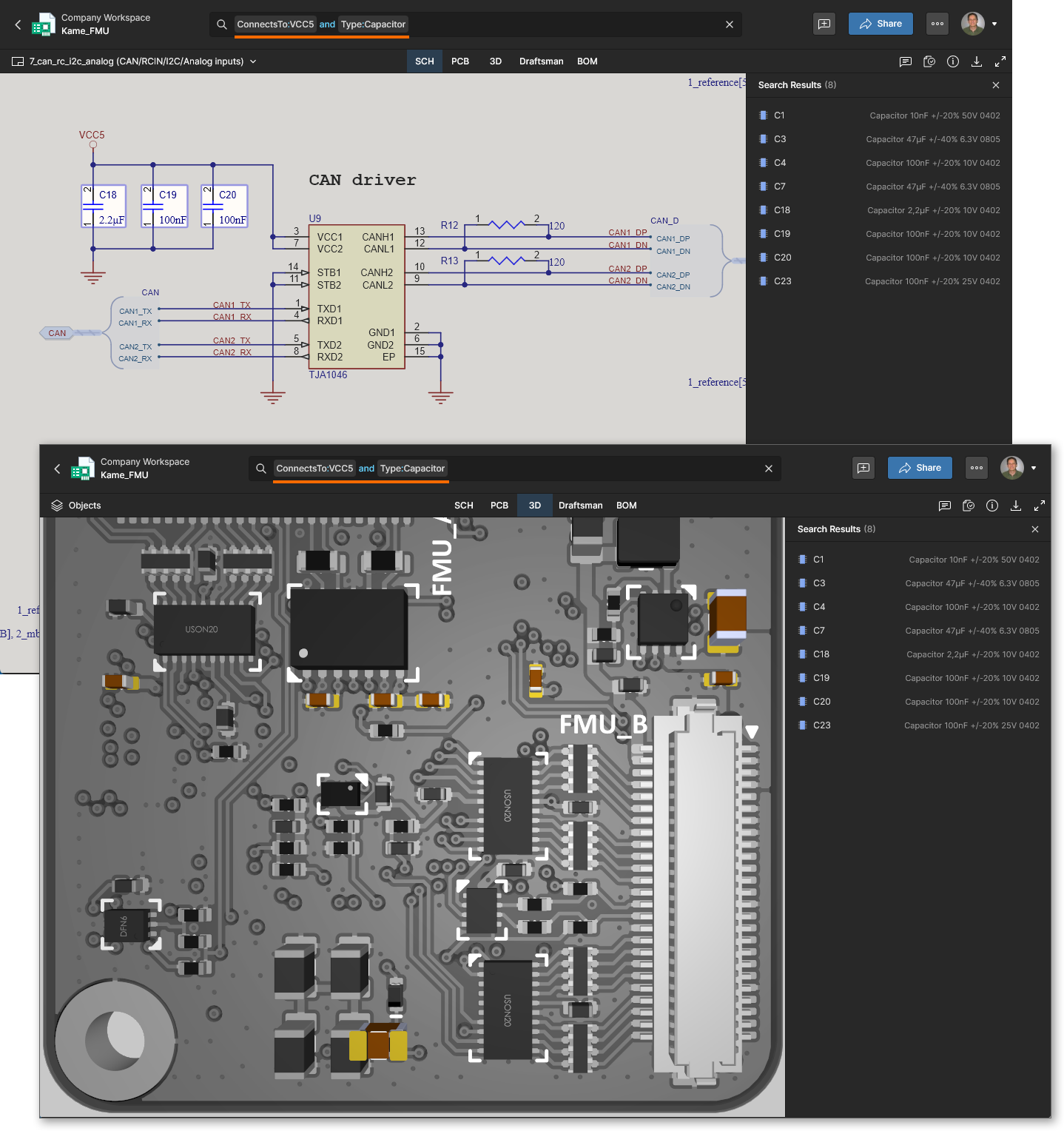
Task: Click search magnifier icon in SCH window
Action: point(222,24)
